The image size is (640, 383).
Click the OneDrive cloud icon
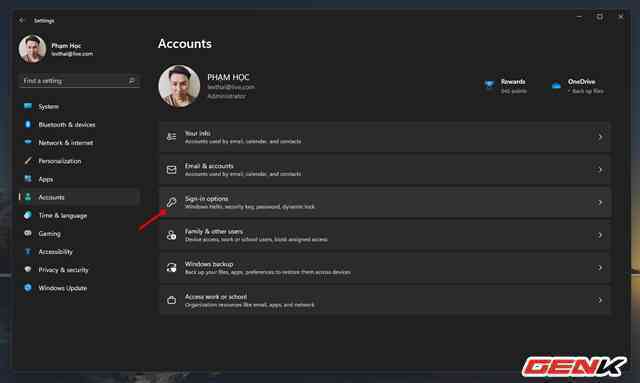556,86
